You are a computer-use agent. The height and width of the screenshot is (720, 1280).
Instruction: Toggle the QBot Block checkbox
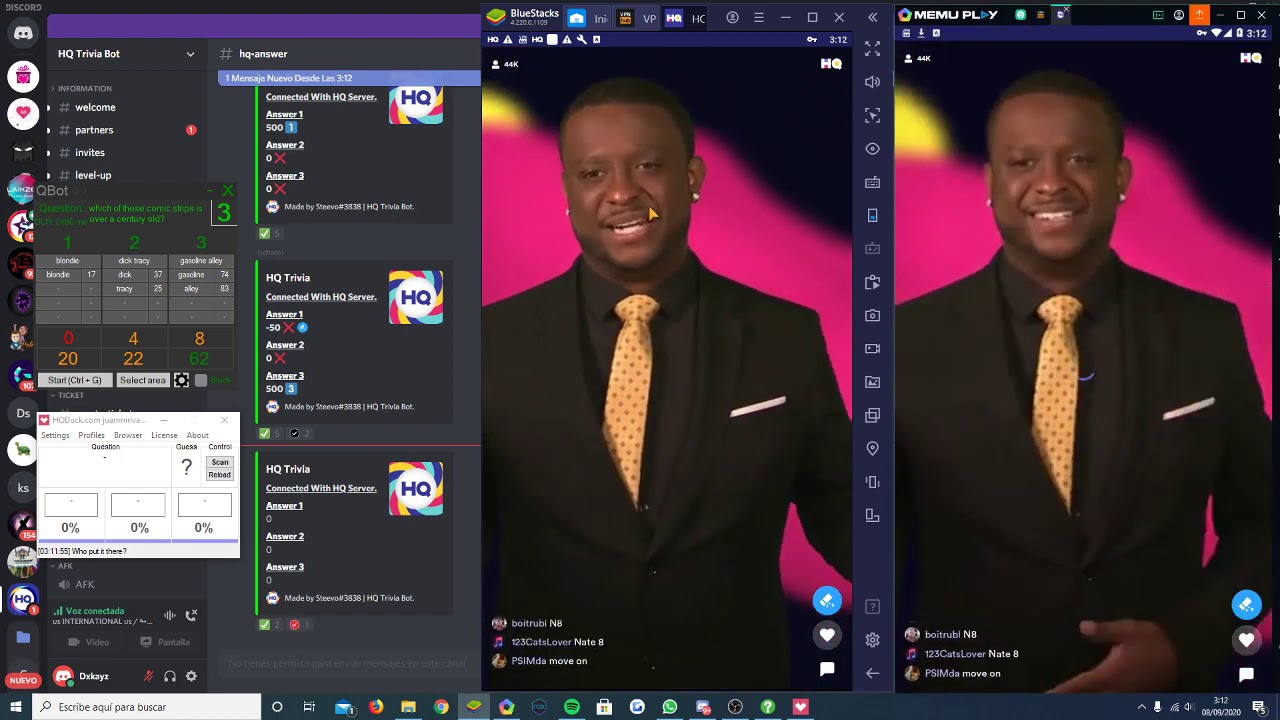[x=201, y=380]
